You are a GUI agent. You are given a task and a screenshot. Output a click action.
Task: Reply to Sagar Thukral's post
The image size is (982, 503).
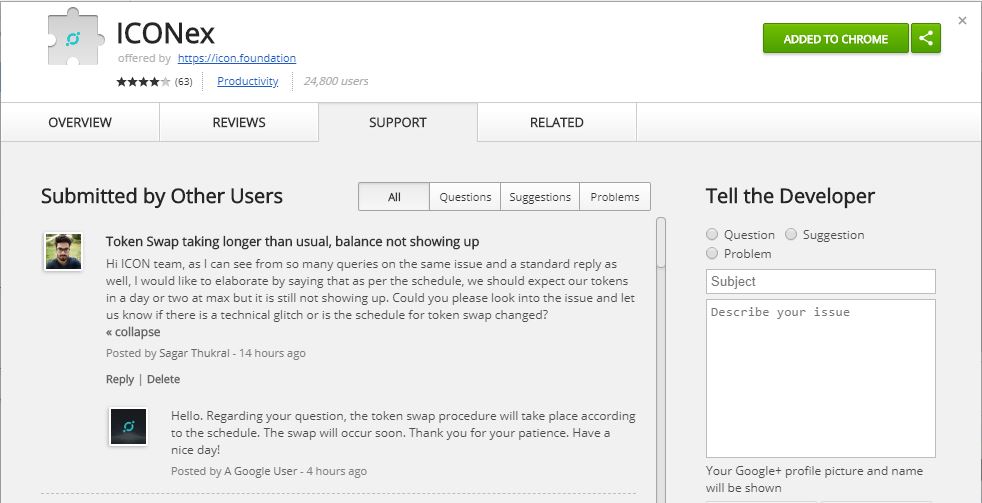coord(120,379)
